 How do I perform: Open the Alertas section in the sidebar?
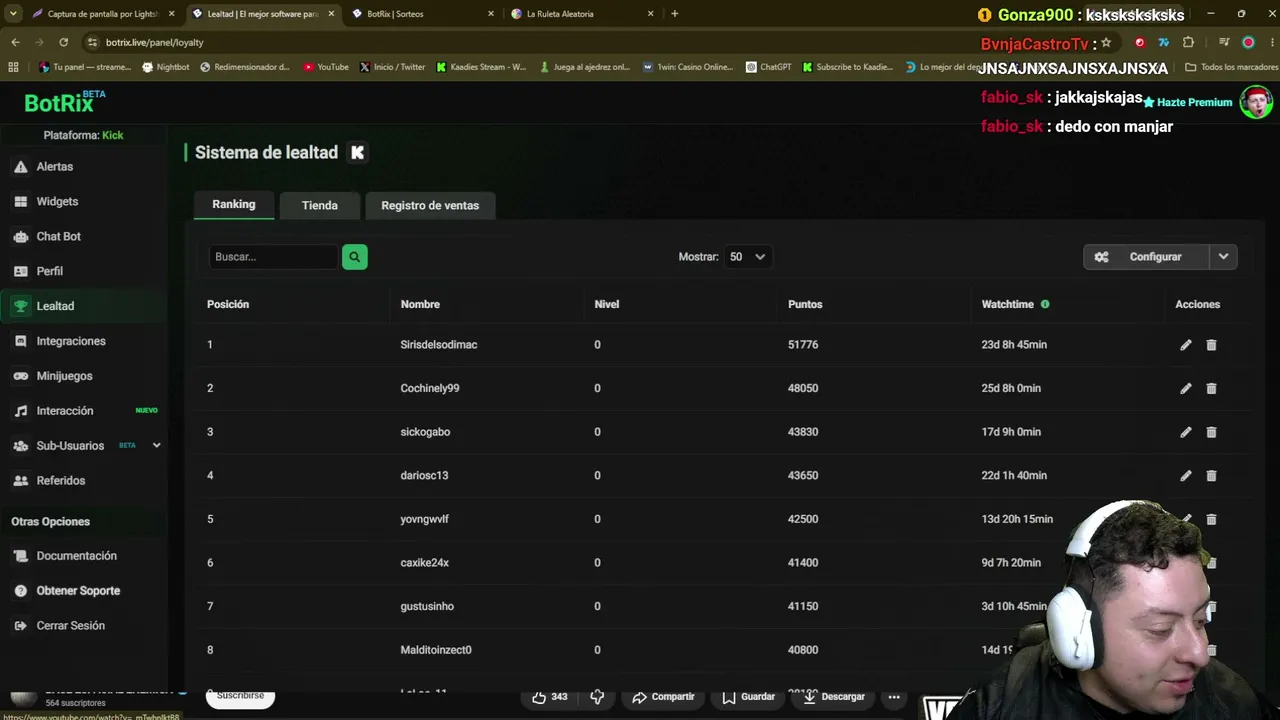55,167
